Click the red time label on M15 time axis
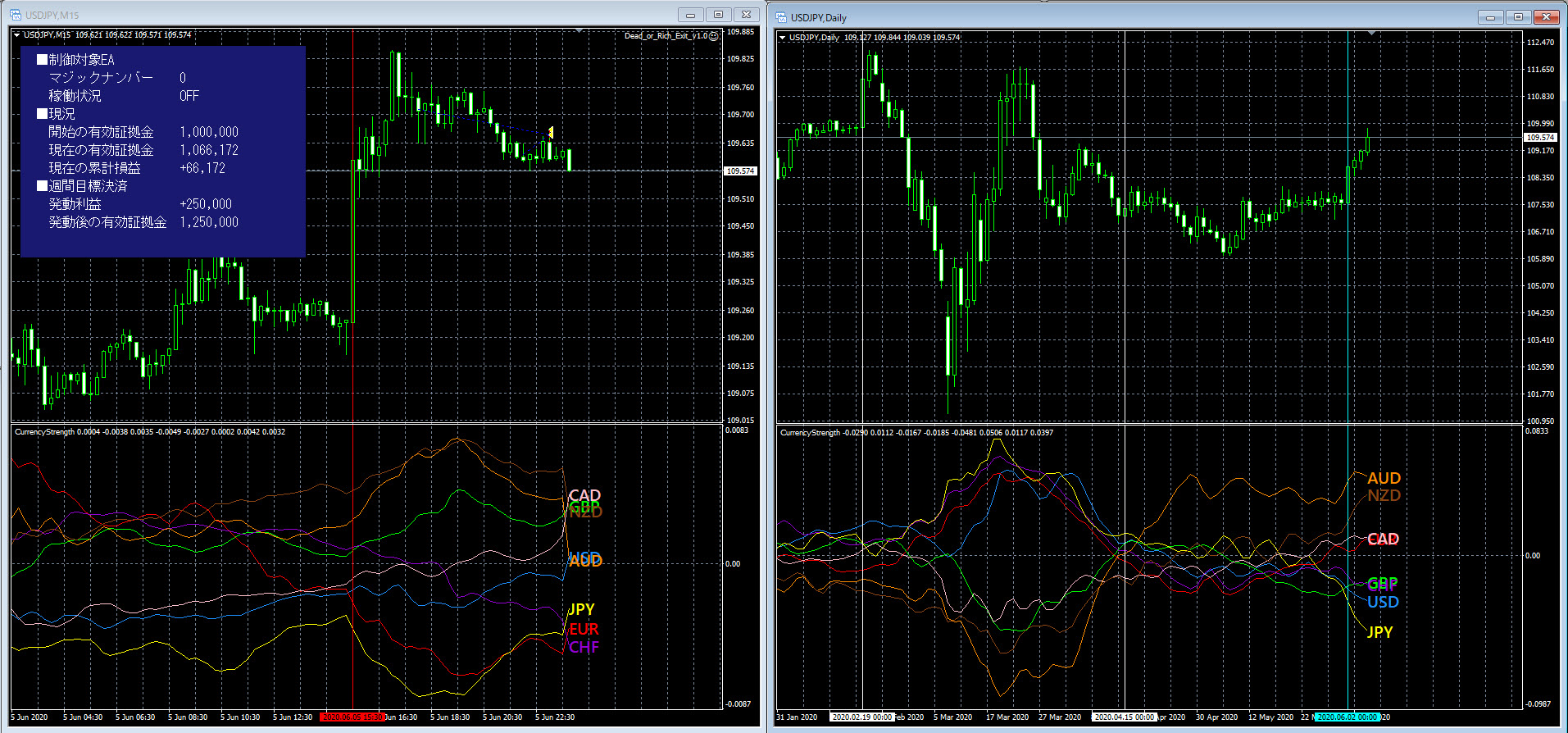This screenshot has width=1568, height=733. [x=352, y=717]
